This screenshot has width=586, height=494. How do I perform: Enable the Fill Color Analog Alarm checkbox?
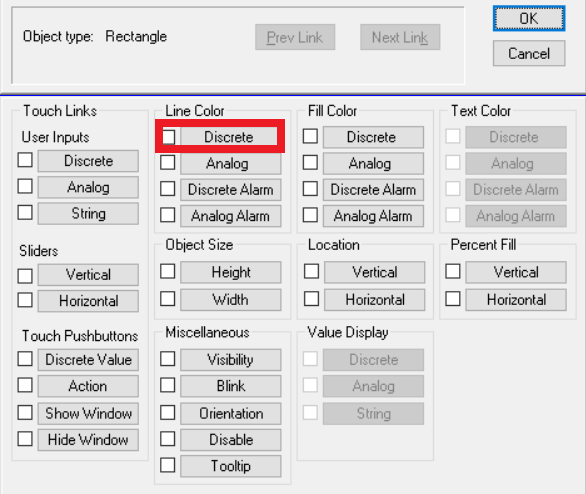310,215
